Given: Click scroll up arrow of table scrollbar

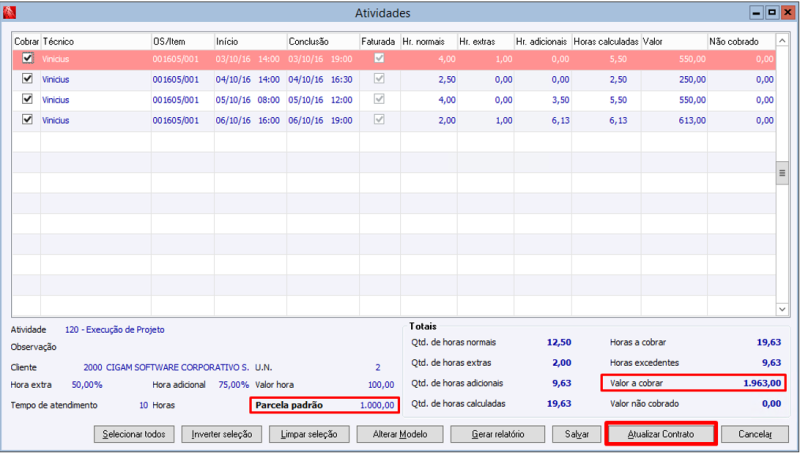Looking at the screenshot, I should 782,40.
